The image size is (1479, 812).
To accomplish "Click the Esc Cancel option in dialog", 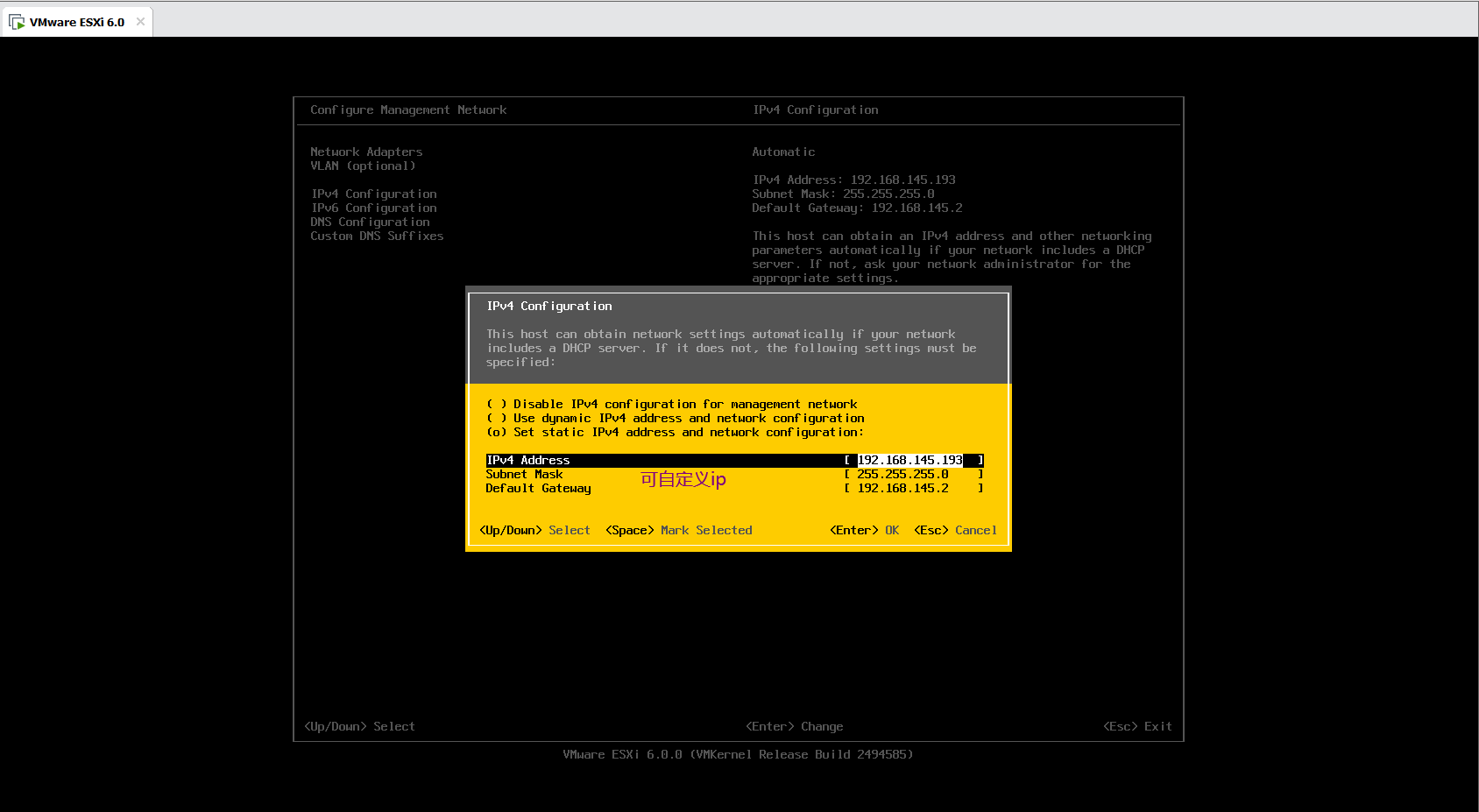I will pyautogui.click(x=955, y=531).
